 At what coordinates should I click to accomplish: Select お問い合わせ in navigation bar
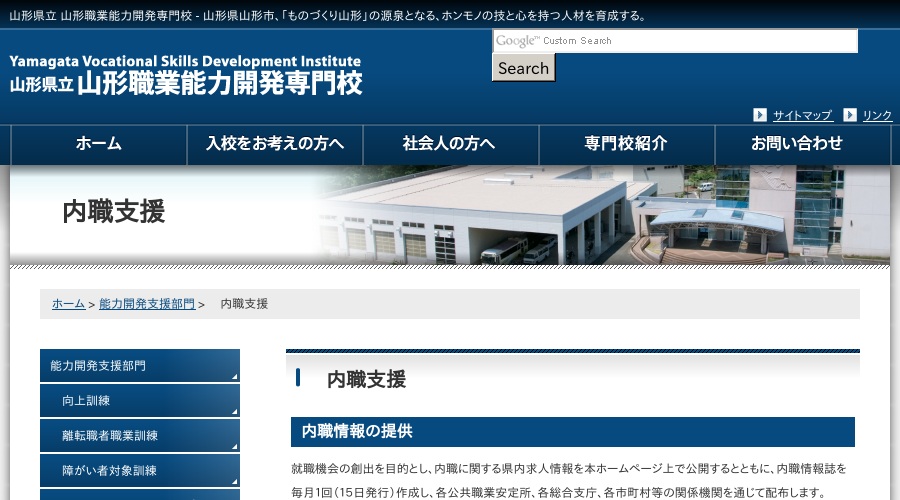tap(797, 144)
